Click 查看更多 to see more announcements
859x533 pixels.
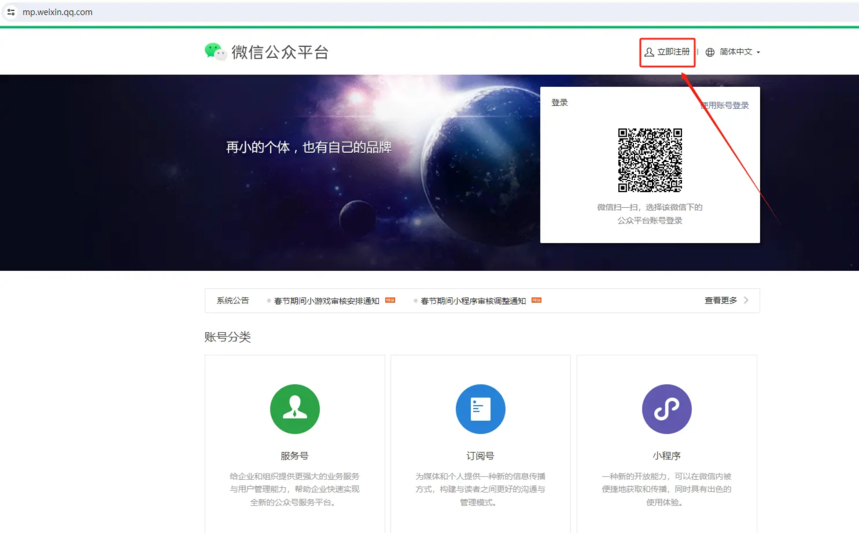(720, 300)
